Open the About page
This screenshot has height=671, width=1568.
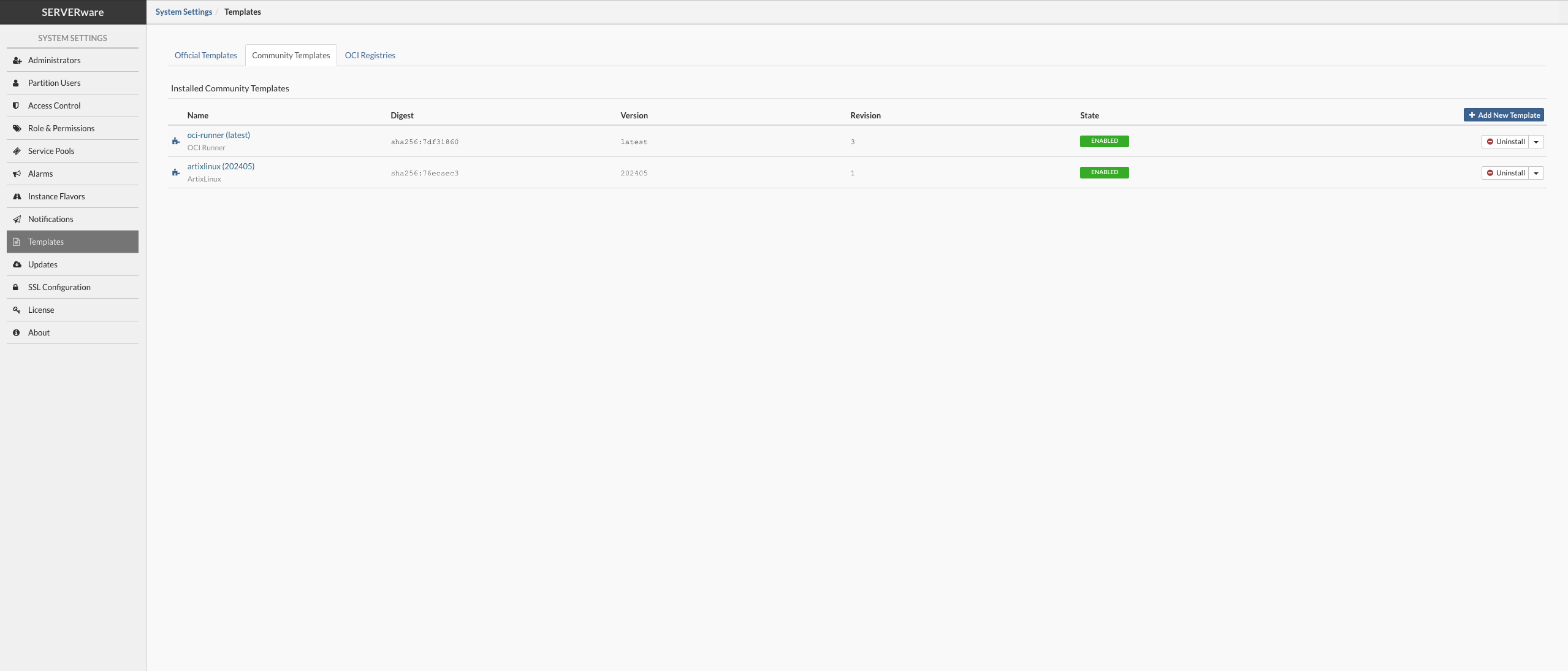pyautogui.click(x=72, y=332)
